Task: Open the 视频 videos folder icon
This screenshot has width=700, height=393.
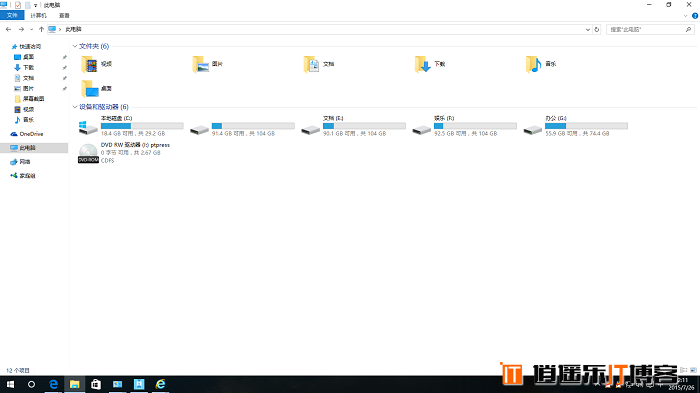Action: (90, 64)
